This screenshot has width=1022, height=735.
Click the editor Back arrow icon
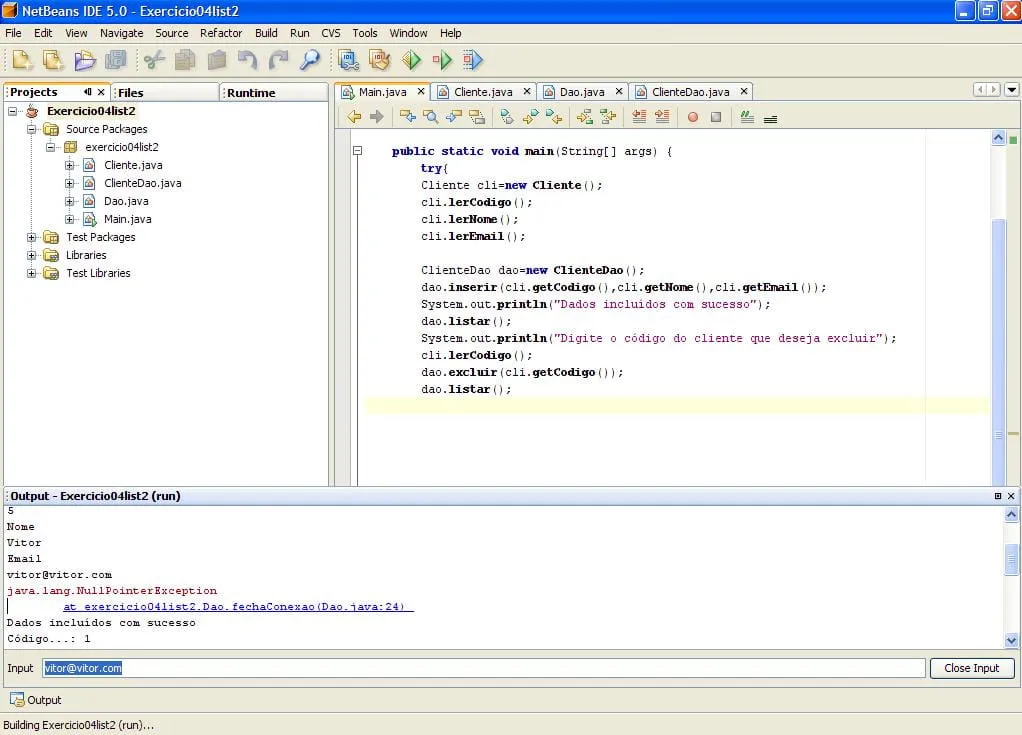pyautogui.click(x=354, y=117)
